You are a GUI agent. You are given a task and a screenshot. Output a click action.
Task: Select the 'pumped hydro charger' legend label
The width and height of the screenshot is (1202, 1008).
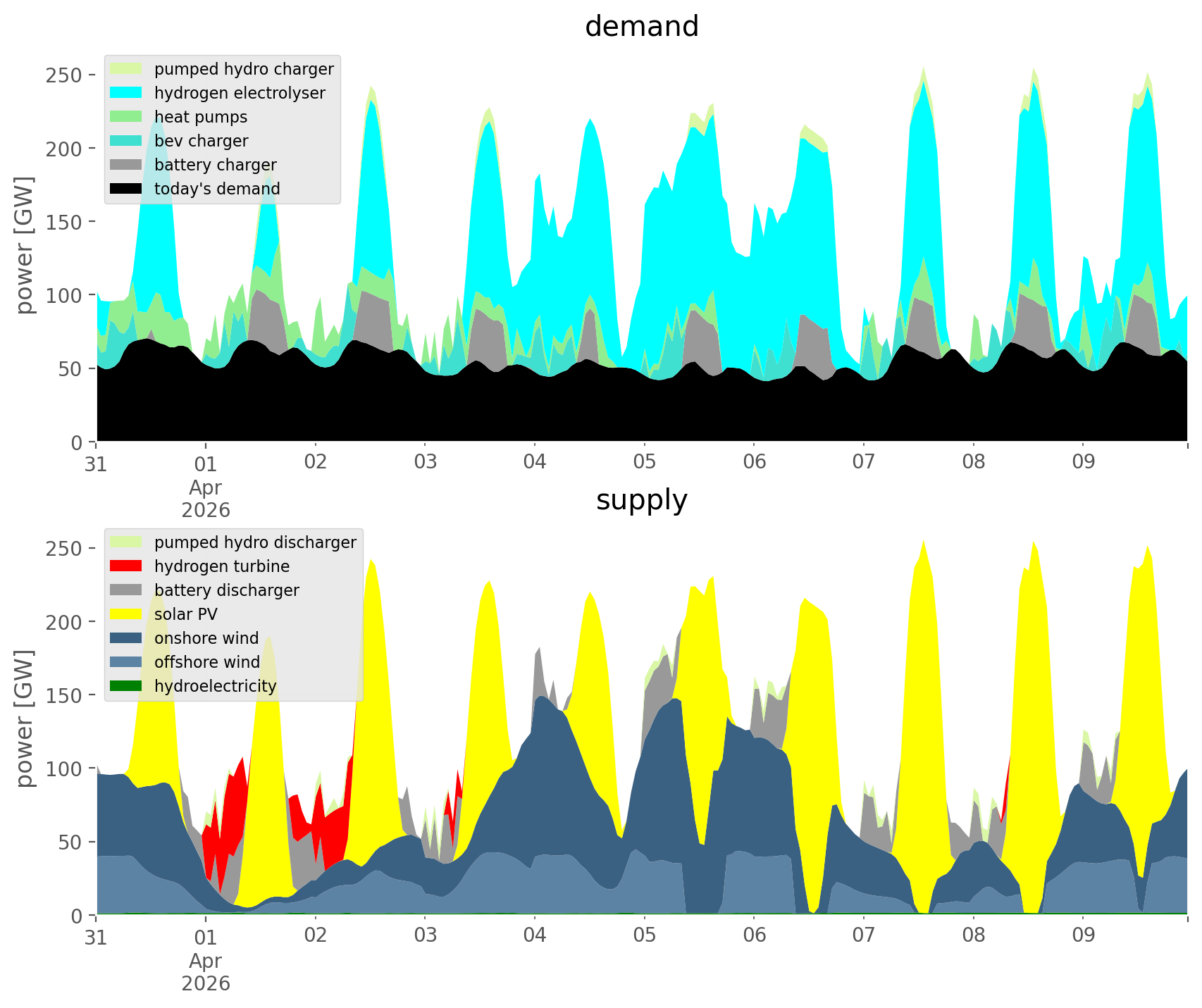244,69
